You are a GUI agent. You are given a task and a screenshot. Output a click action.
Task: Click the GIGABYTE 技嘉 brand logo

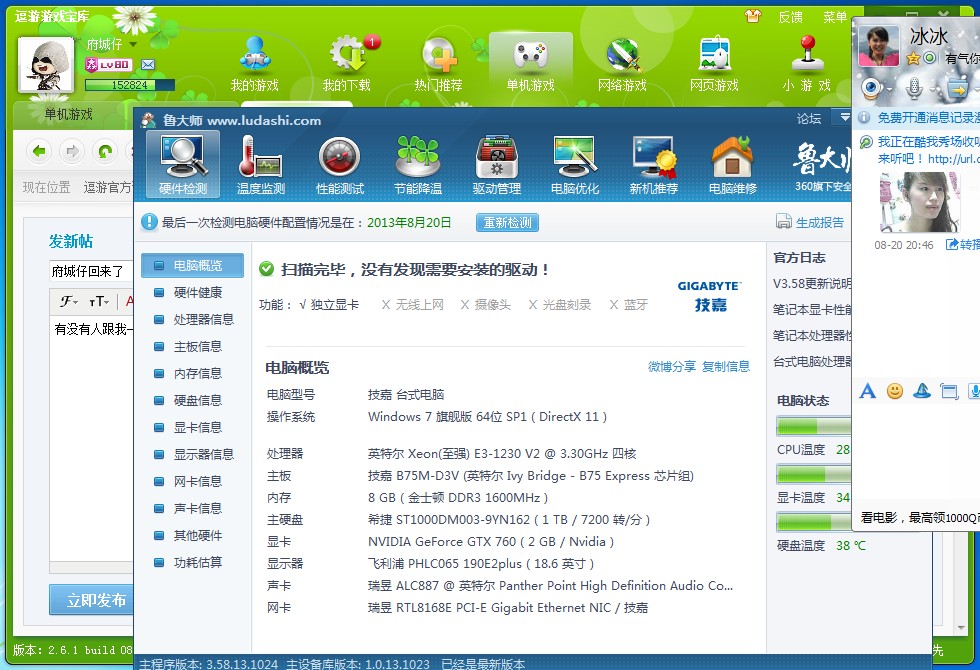710,296
